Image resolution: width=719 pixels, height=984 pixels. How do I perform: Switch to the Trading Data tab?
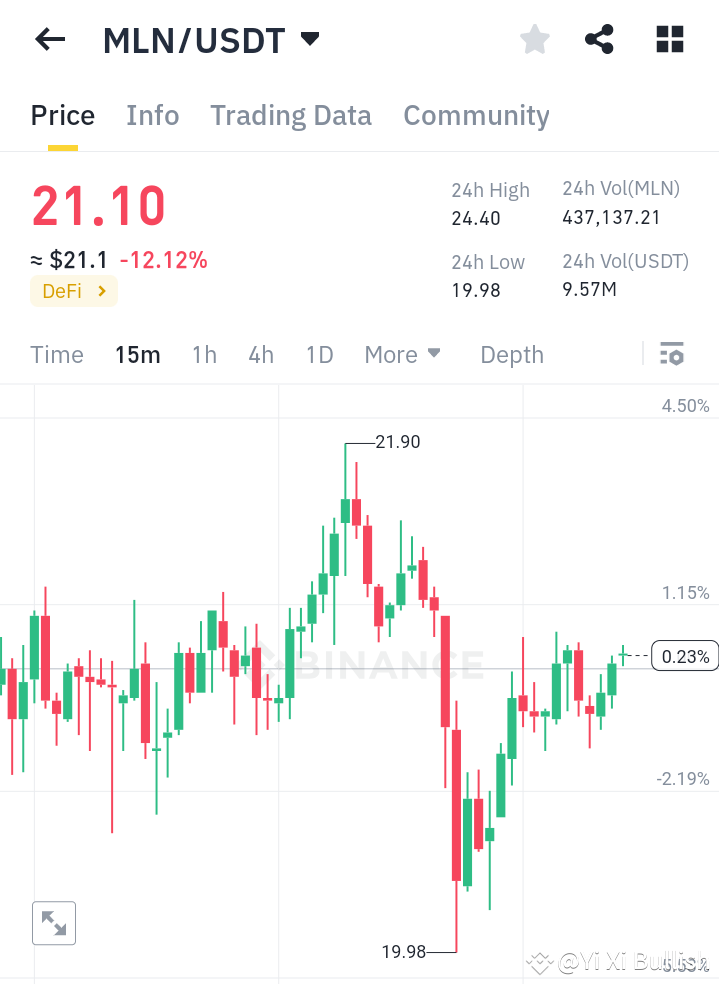click(290, 115)
